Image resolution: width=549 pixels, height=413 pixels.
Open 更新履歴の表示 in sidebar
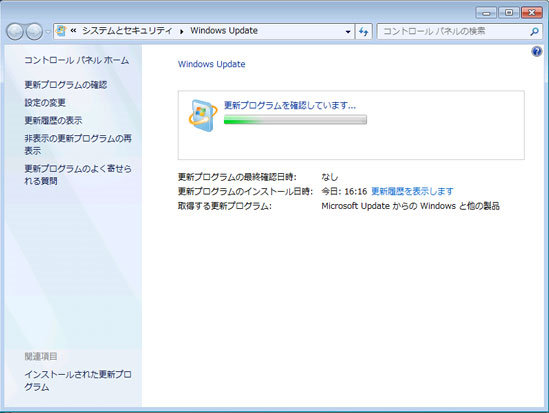pyautogui.click(x=53, y=120)
